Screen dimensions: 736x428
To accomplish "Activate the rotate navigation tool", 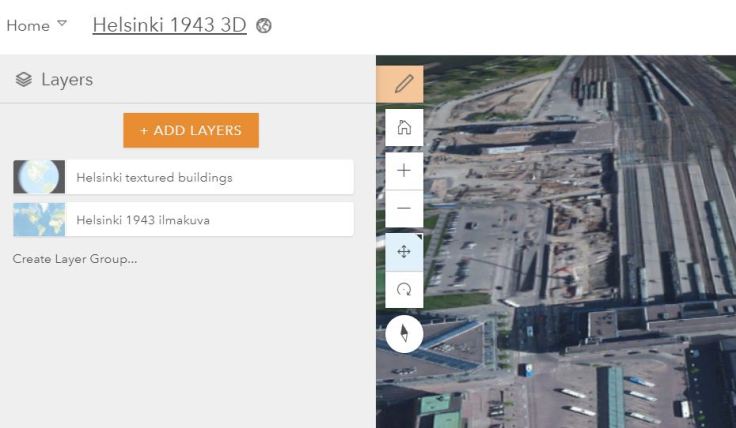I will (x=404, y=289).
